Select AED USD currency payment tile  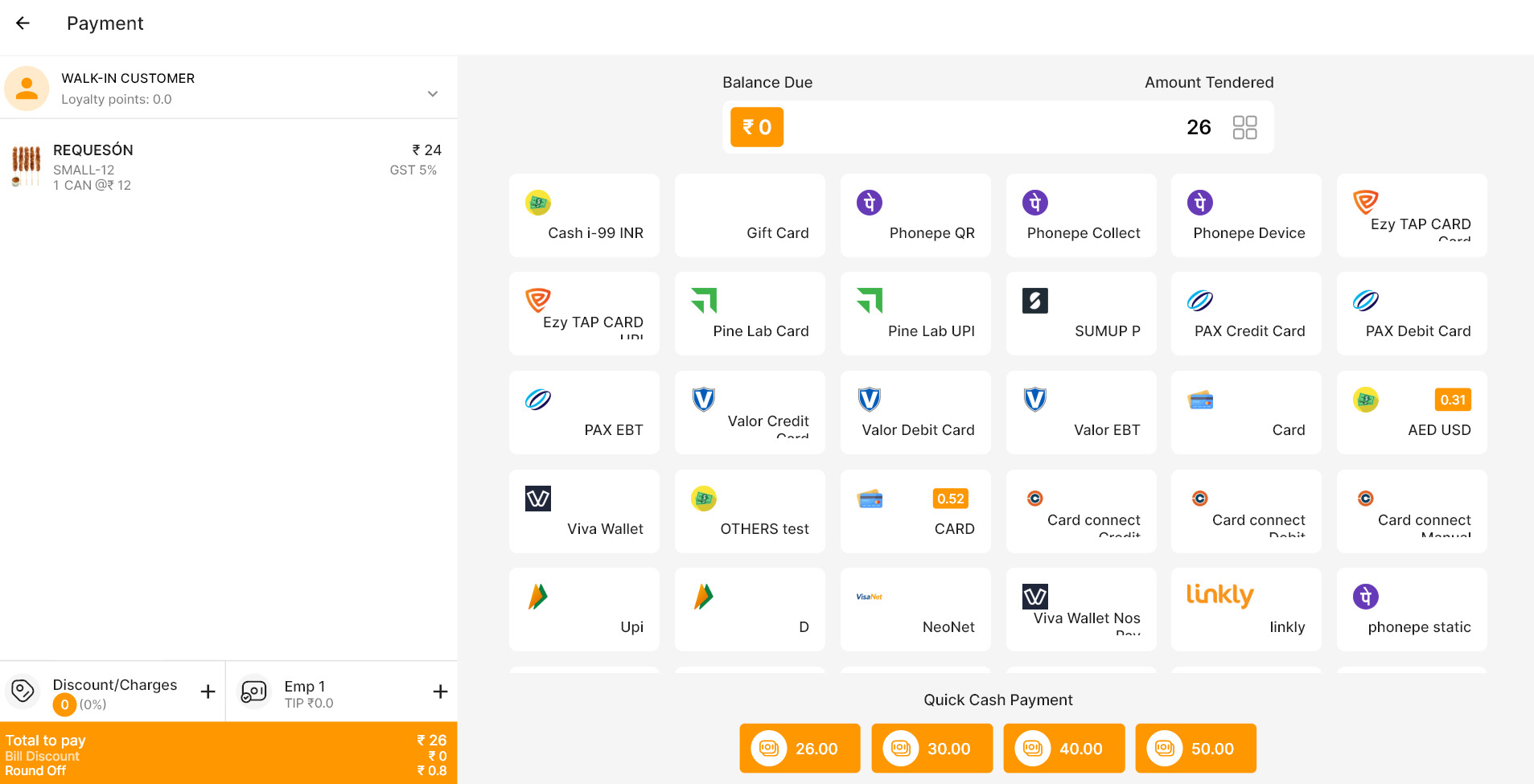point(1412,413)
